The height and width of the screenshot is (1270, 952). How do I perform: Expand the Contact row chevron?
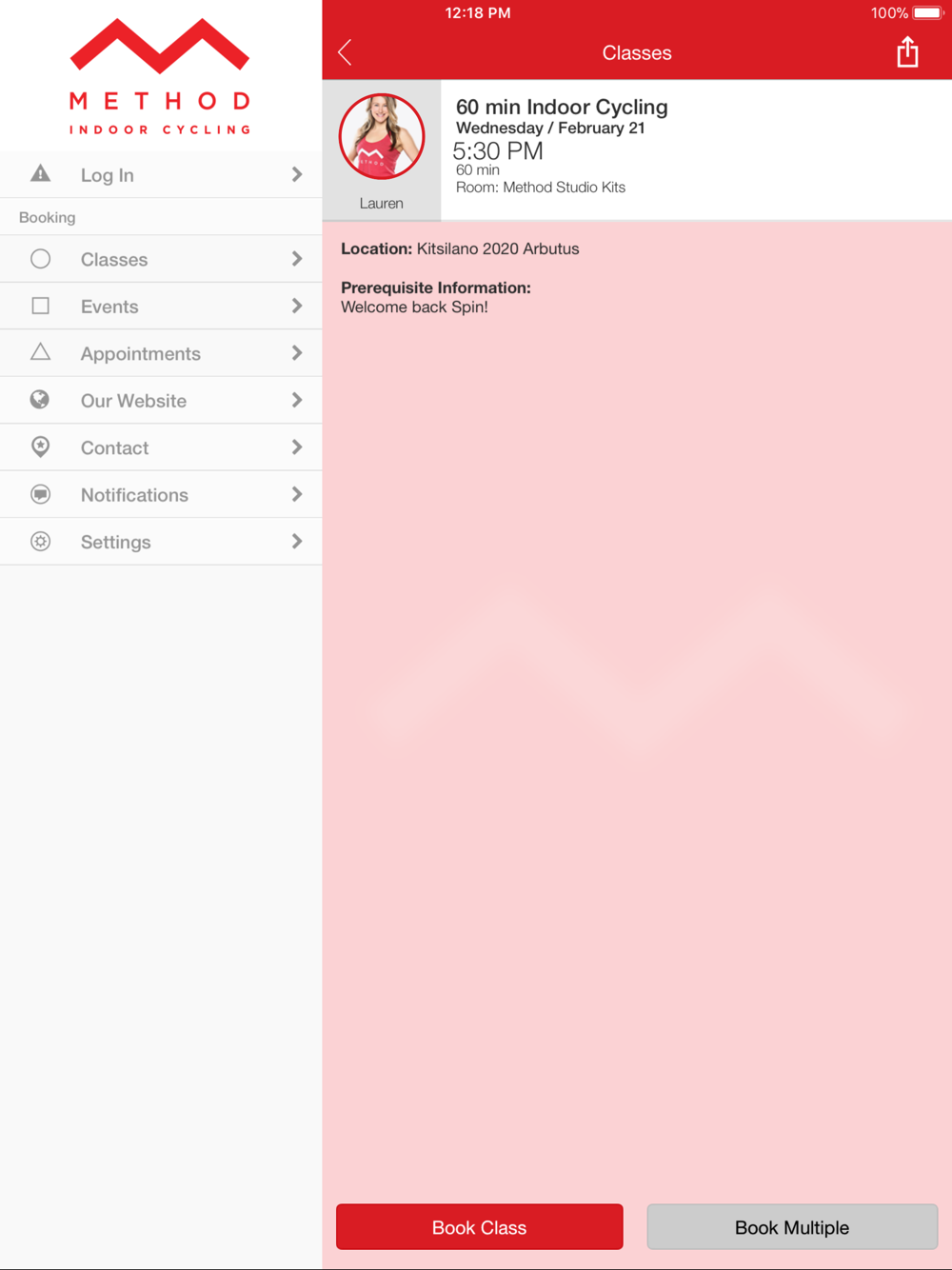(x=297, y=447)
